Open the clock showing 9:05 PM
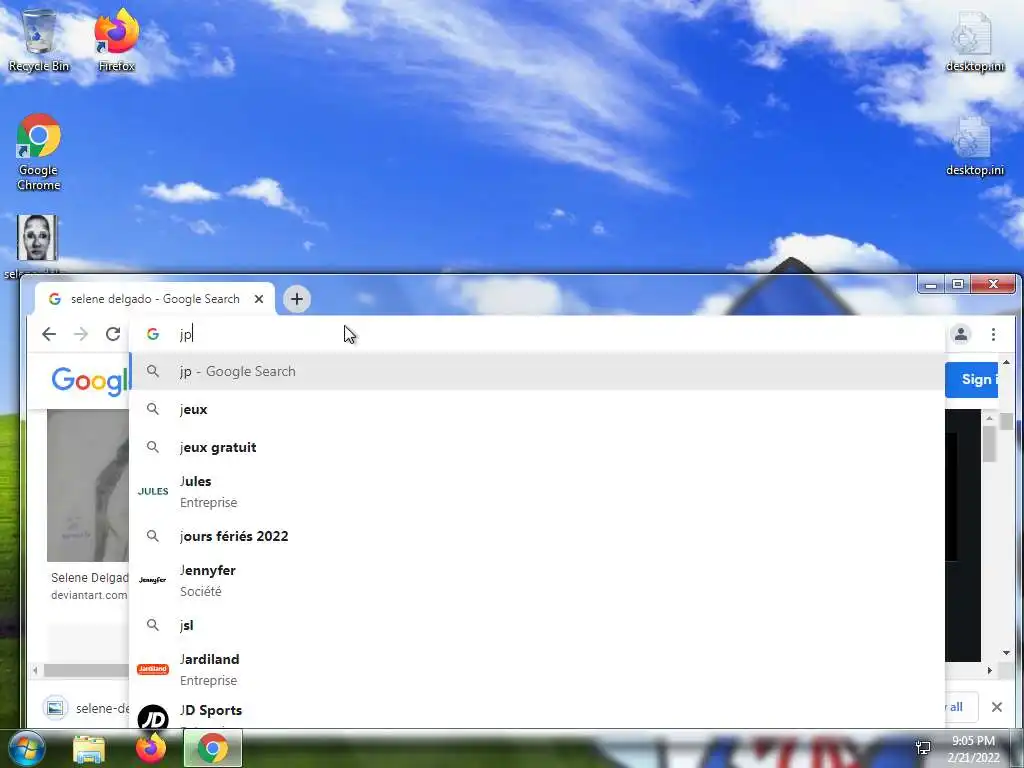This screenshot has height=768, width=1024. click(x=973, y=749)
